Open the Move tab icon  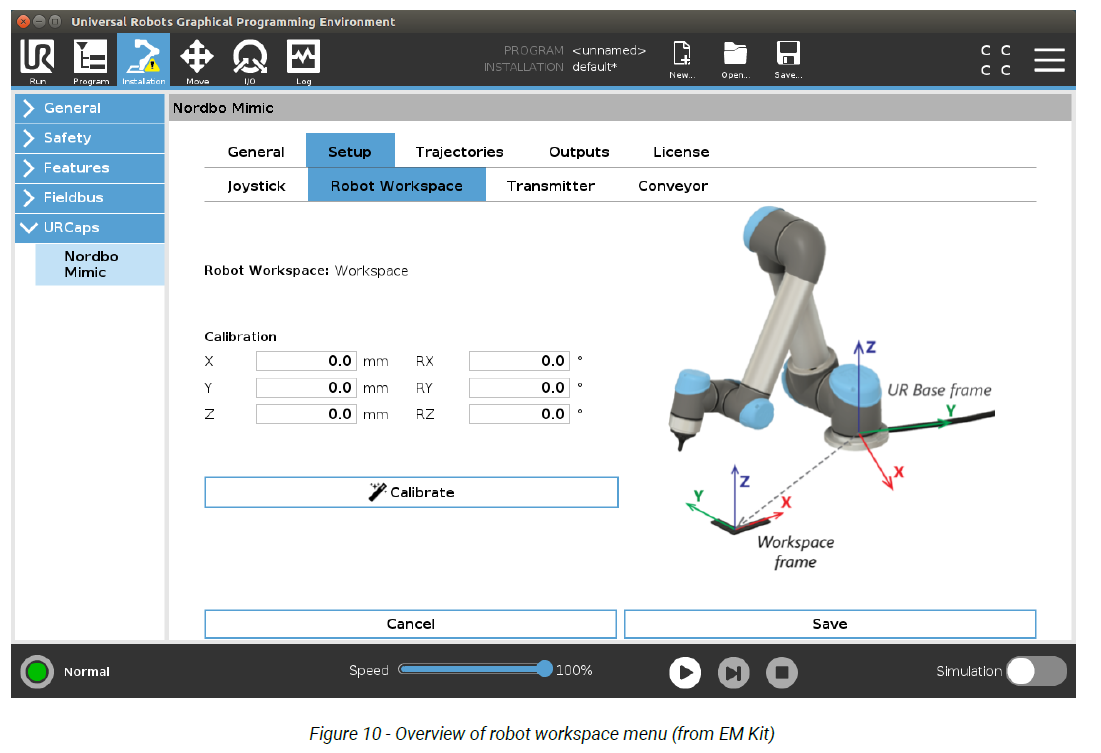[197, 60]
